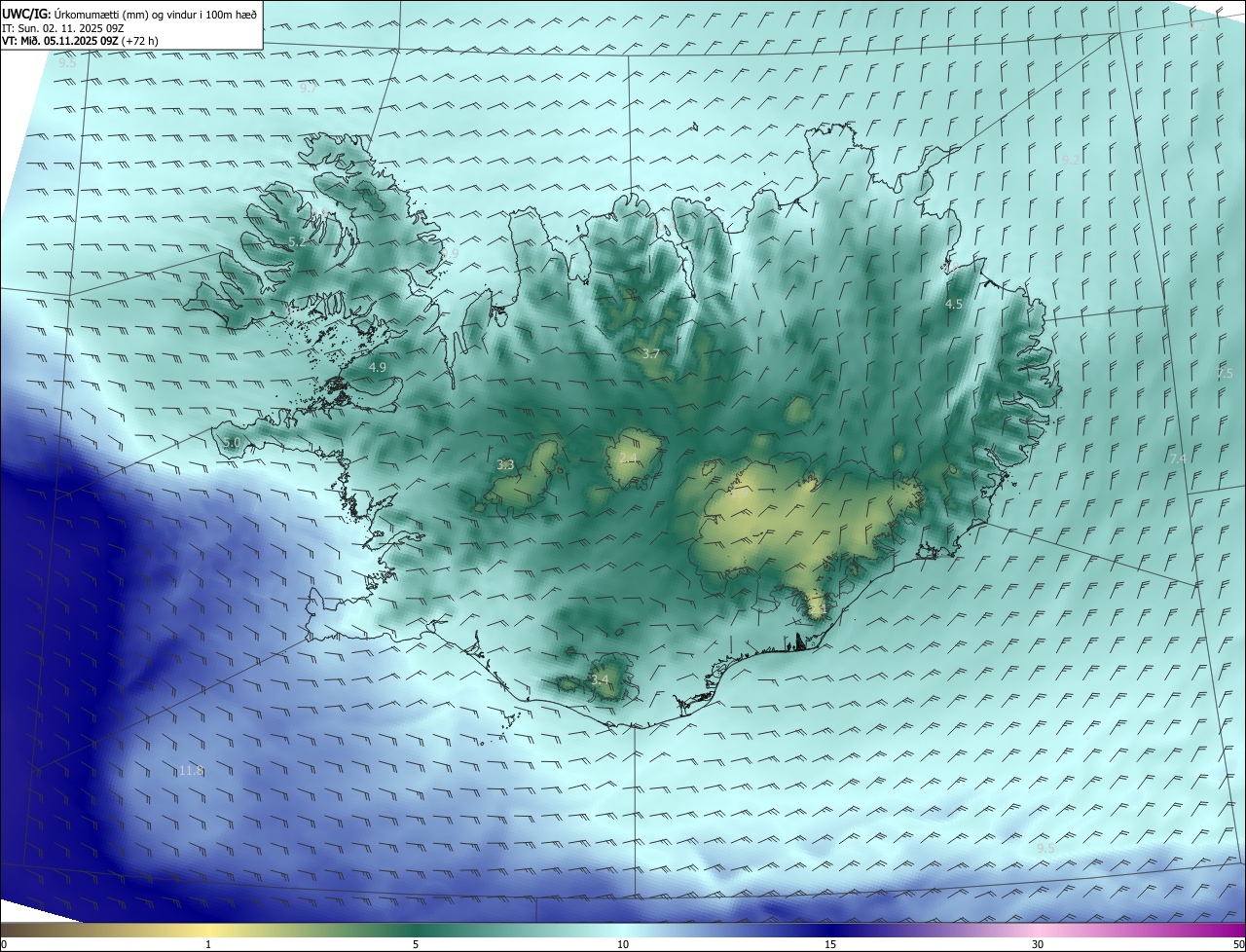This screenshot has height=952, width=1246.
Task: Click the colour scale label 50
Action: click(1238, 944)
